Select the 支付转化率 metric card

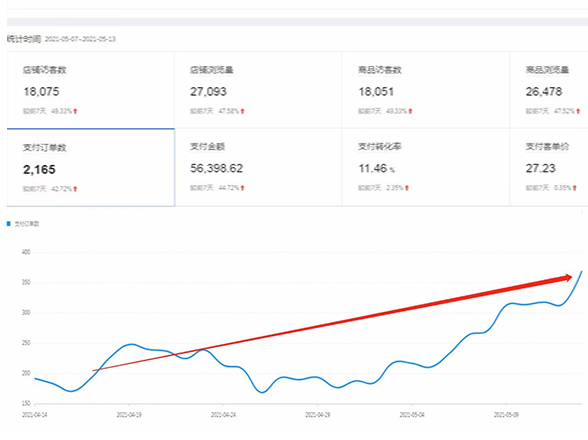[x=426, y=167]
